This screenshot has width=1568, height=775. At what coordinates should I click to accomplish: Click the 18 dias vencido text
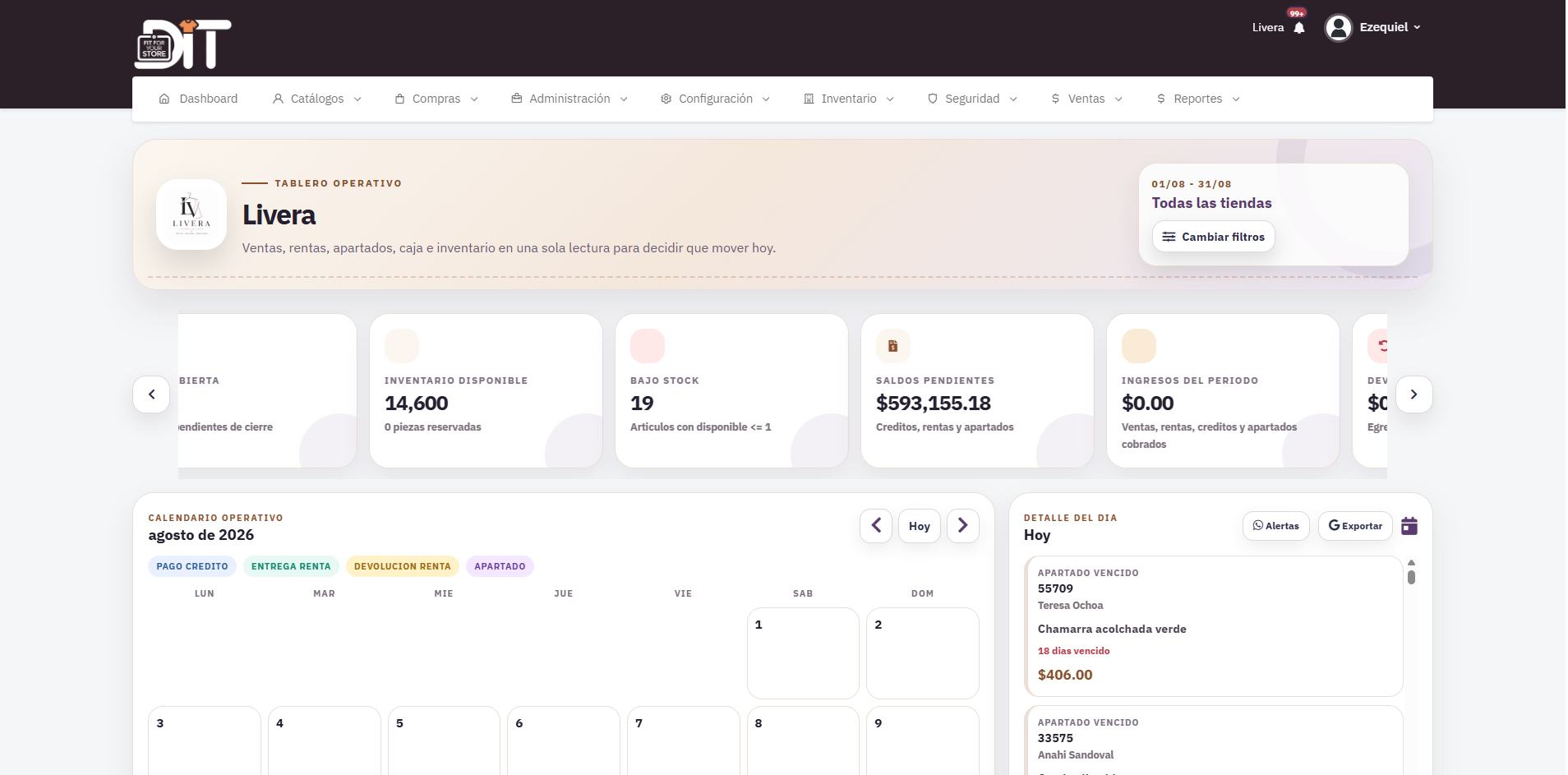(x=1073, y=651)
